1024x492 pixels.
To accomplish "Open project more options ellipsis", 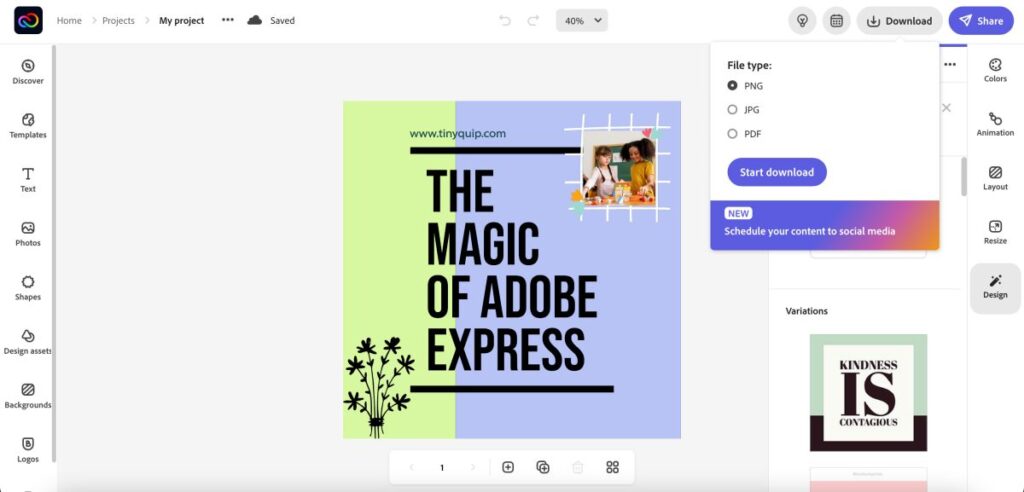I will [x=227, y=20].
